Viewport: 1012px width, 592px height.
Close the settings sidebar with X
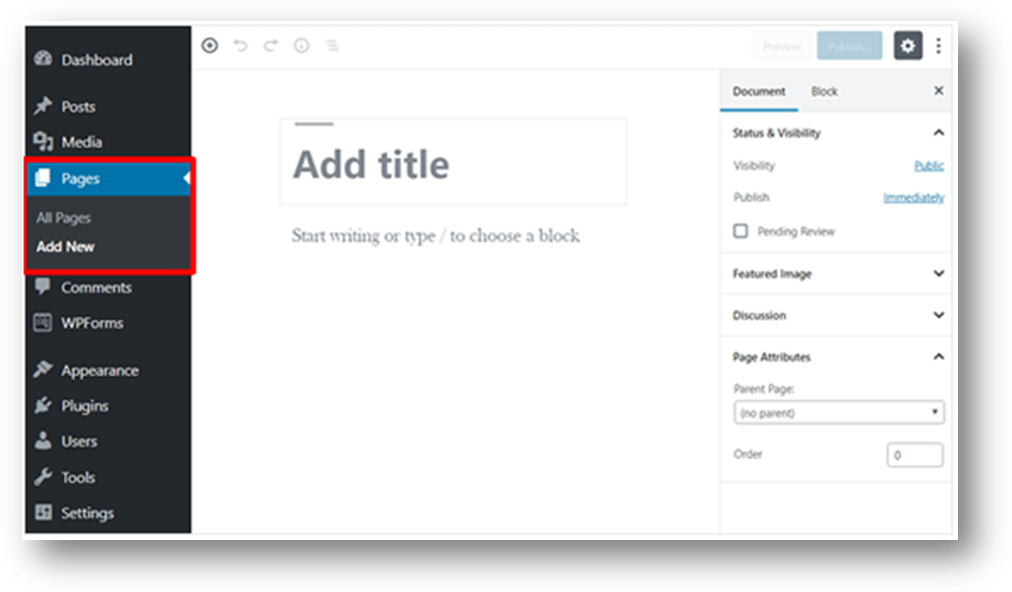pos(938,91)
